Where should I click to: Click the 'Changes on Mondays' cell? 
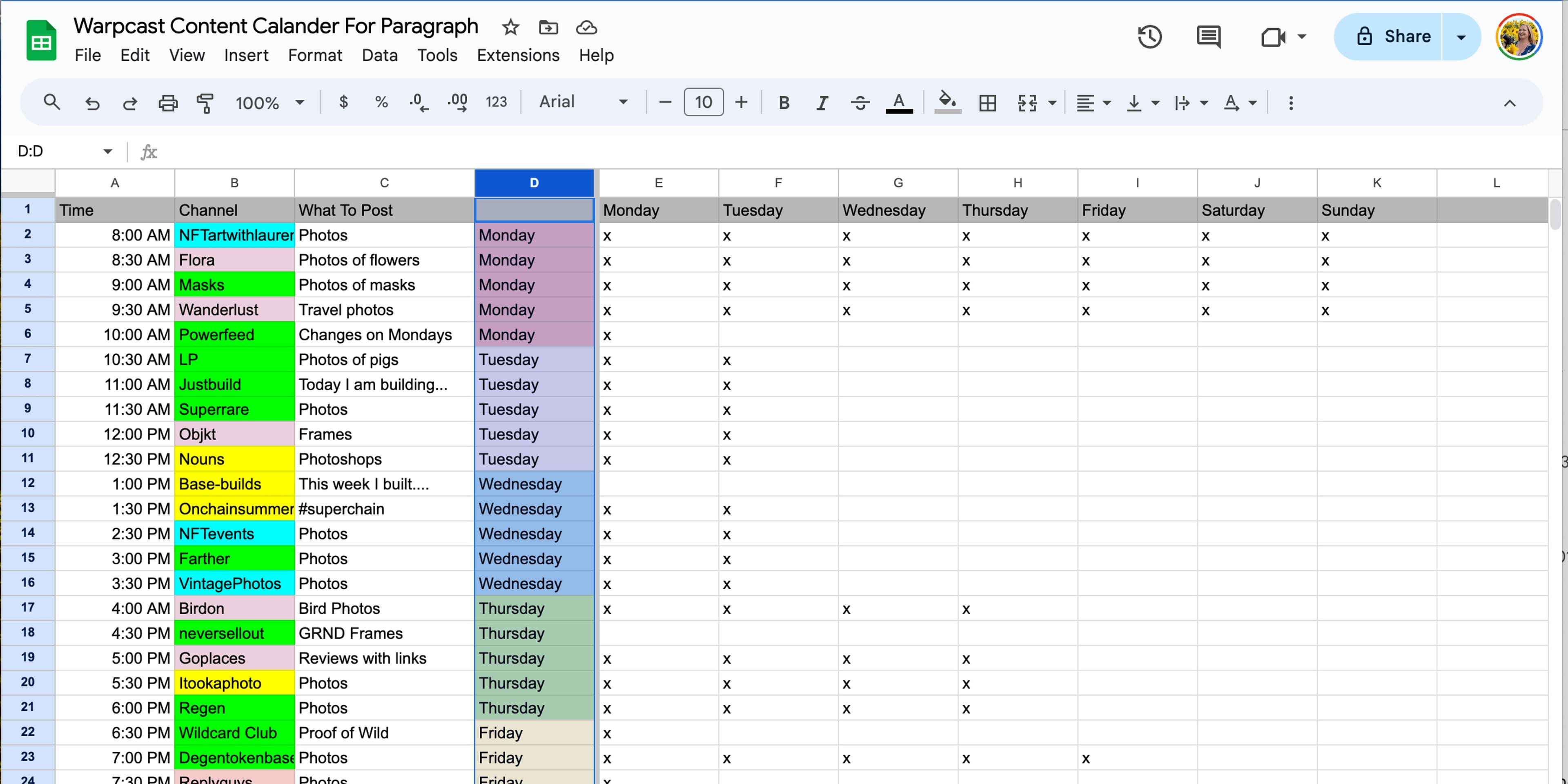384,335
